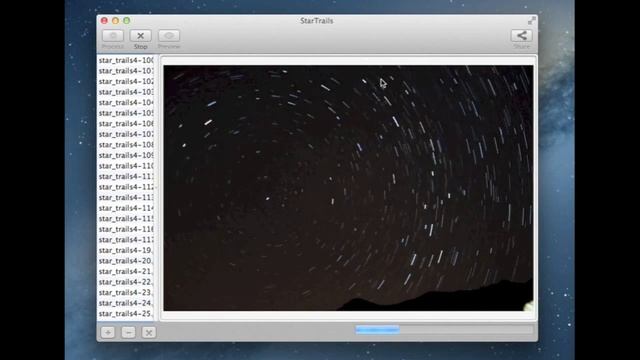Select file star_trails4-111 in list
Image resolution: width=640 pixels, height=360 pixels.
tap(126, 177)
